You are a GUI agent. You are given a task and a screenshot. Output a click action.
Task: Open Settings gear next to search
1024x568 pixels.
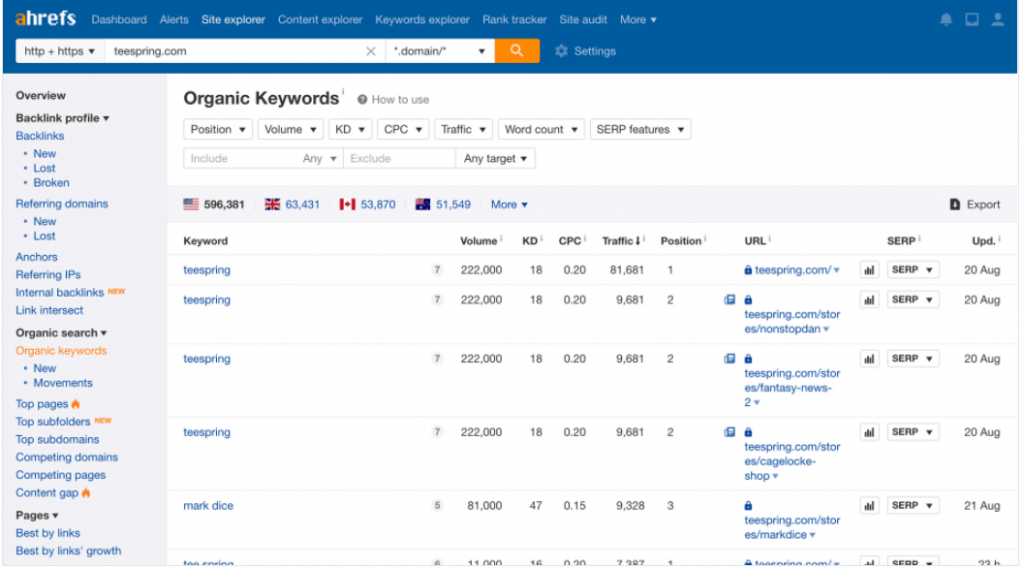(x=586, y=51)
